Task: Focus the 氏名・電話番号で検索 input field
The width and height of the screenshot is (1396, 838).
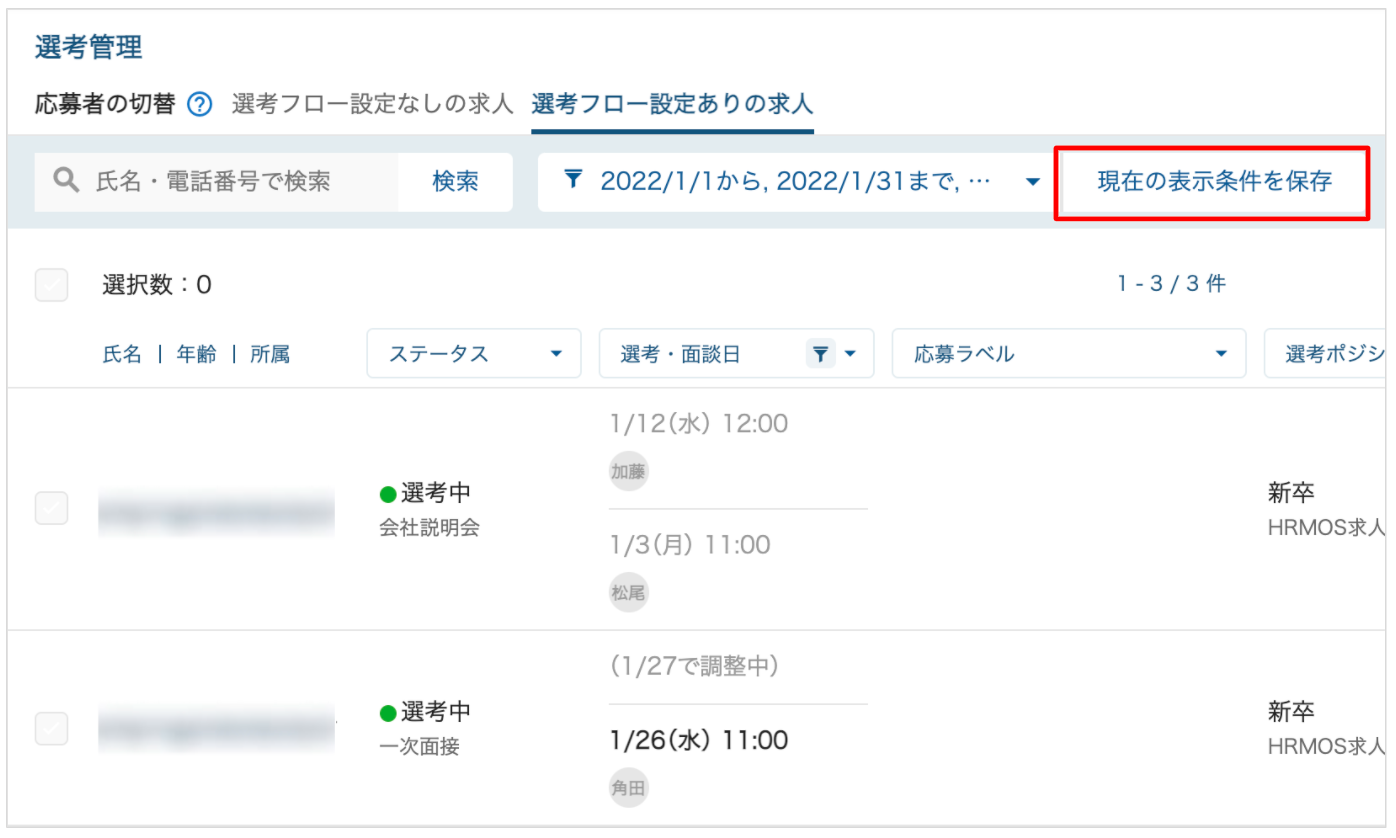Action: tap(216, 181)
